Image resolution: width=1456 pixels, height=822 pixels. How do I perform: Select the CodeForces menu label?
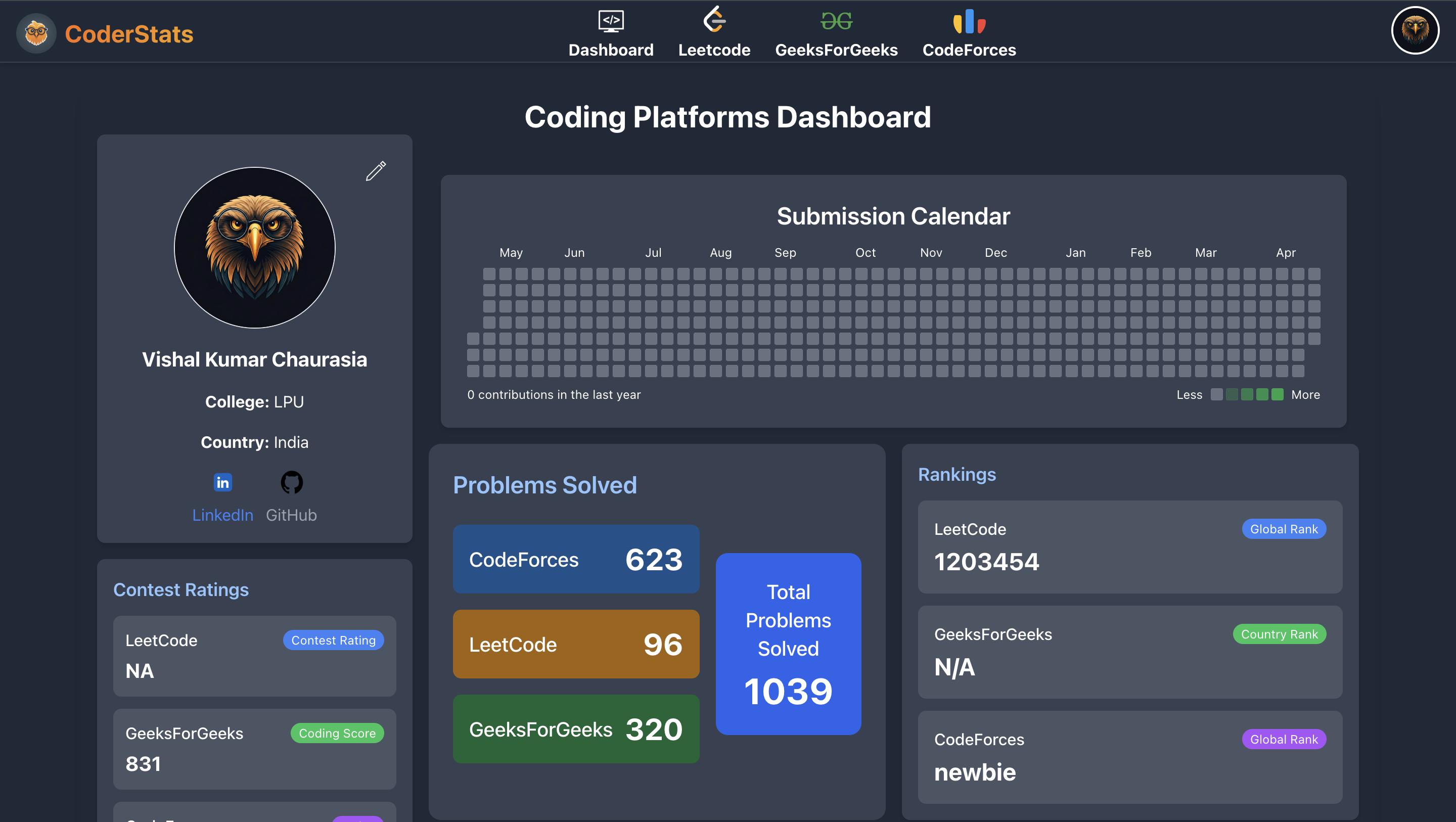pyautogui.click(x=969, y=50)
